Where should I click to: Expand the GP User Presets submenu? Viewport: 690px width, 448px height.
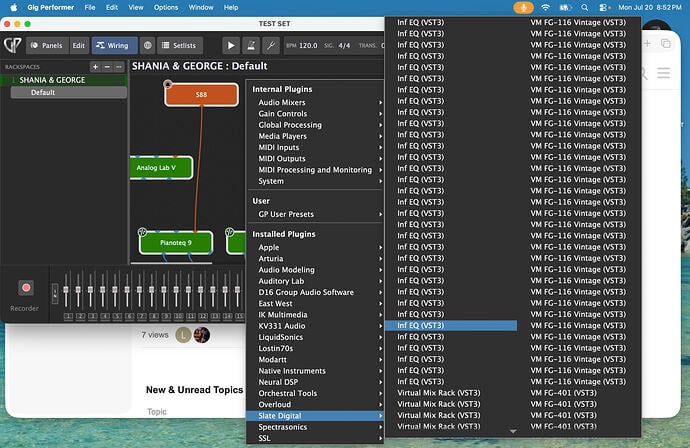pyautogui.click(x=316, y=214)
